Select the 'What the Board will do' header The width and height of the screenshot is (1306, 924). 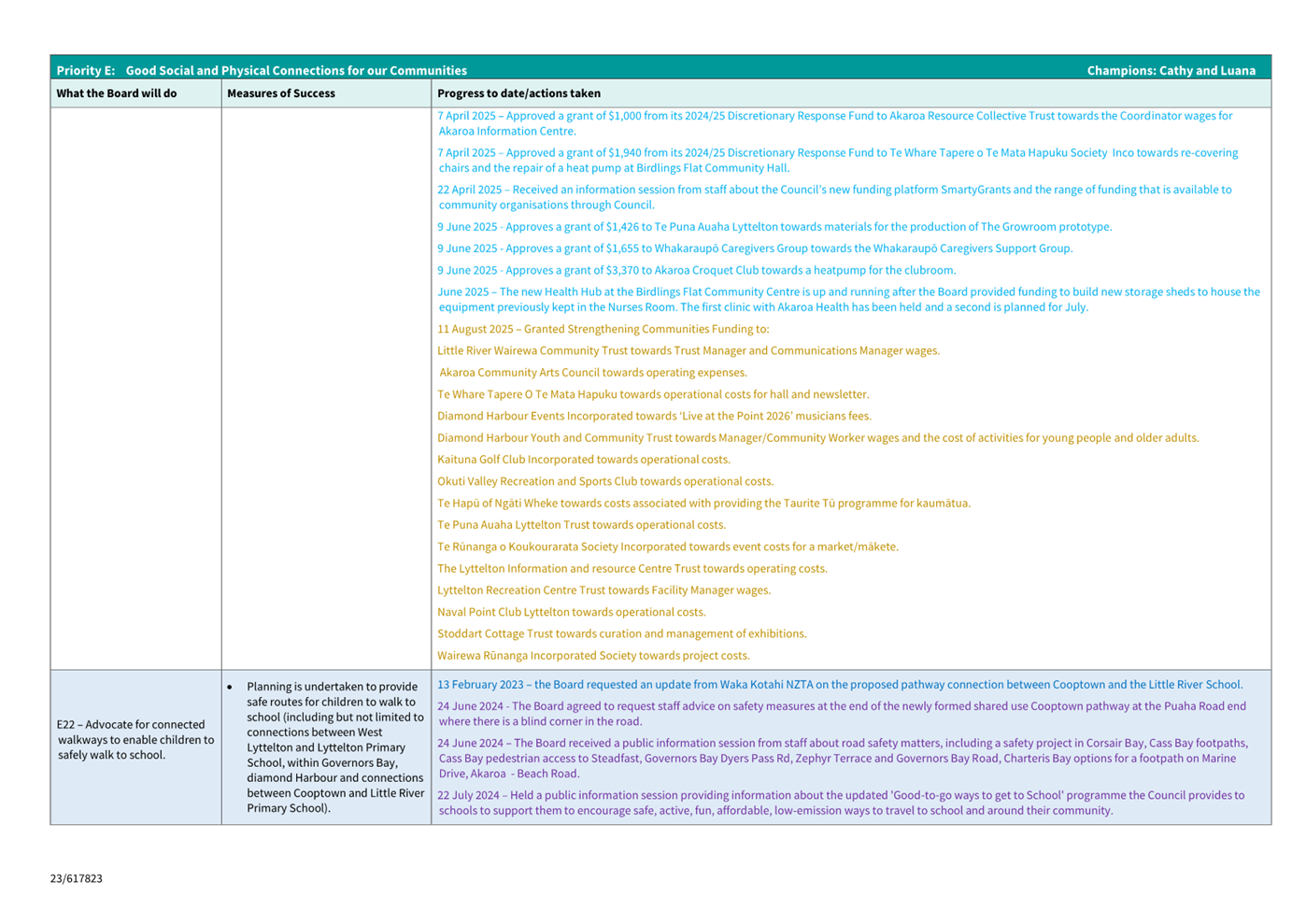[x=117, y=93]
